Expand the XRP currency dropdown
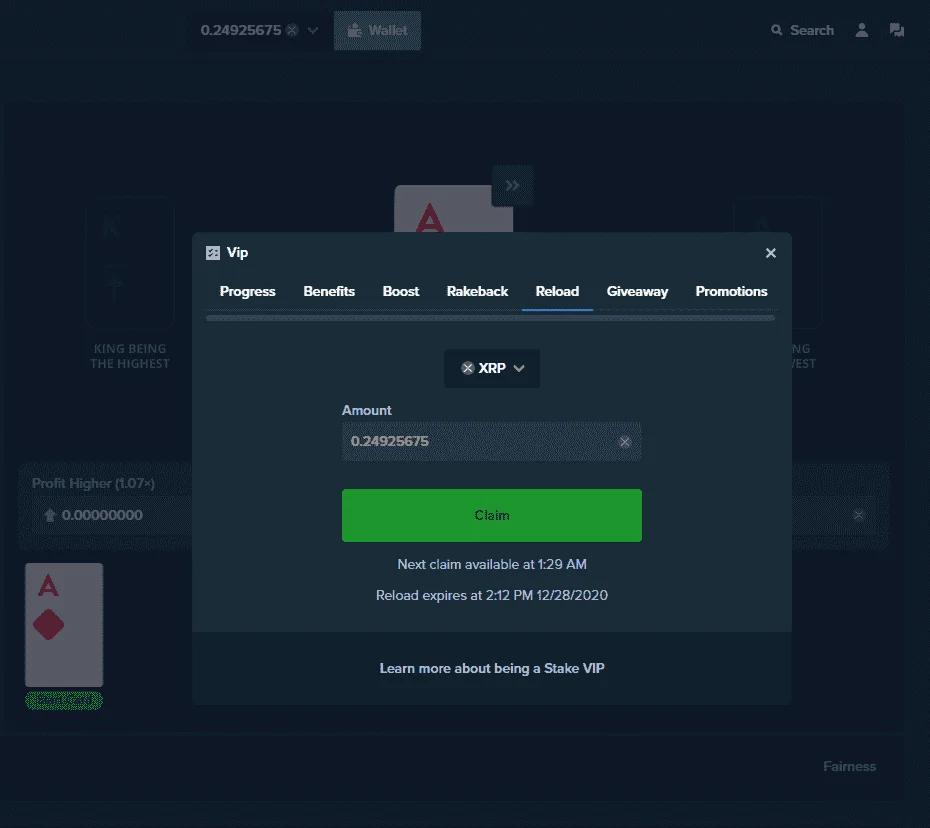 coord(492,368)
